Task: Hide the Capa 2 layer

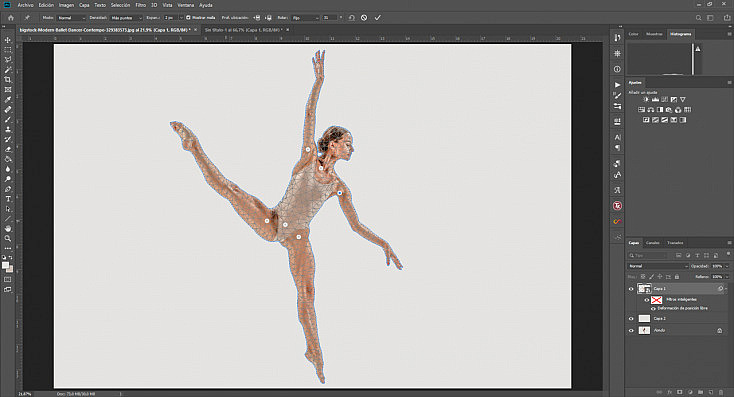Action: tap(631, 319)
